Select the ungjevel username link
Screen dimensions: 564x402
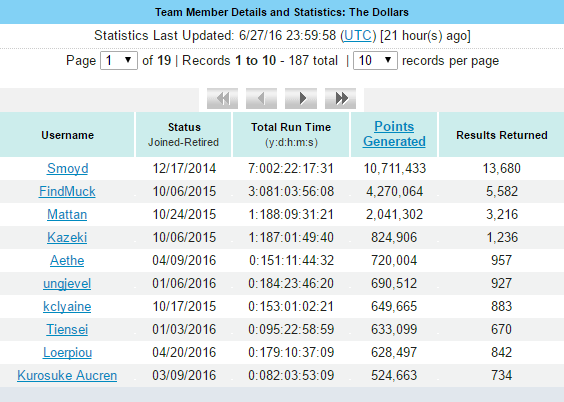point(67,284)
